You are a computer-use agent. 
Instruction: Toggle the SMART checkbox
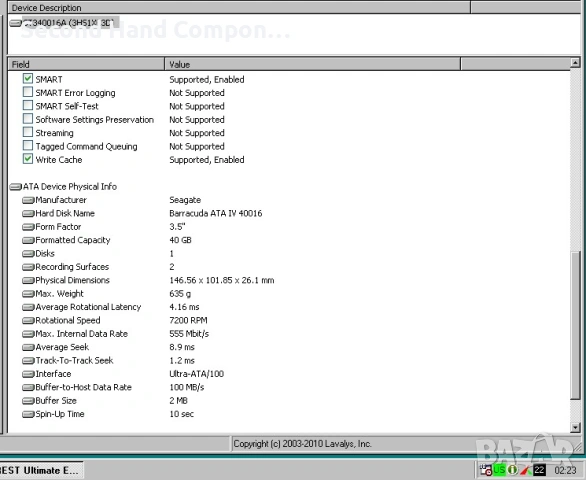click(28, 79)
